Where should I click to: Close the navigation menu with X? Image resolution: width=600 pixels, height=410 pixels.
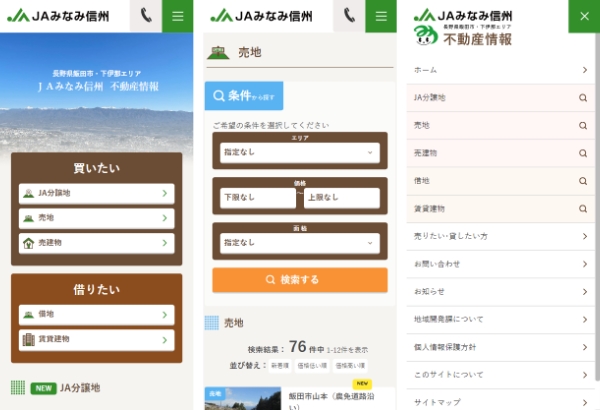click(x=584, y=16)
